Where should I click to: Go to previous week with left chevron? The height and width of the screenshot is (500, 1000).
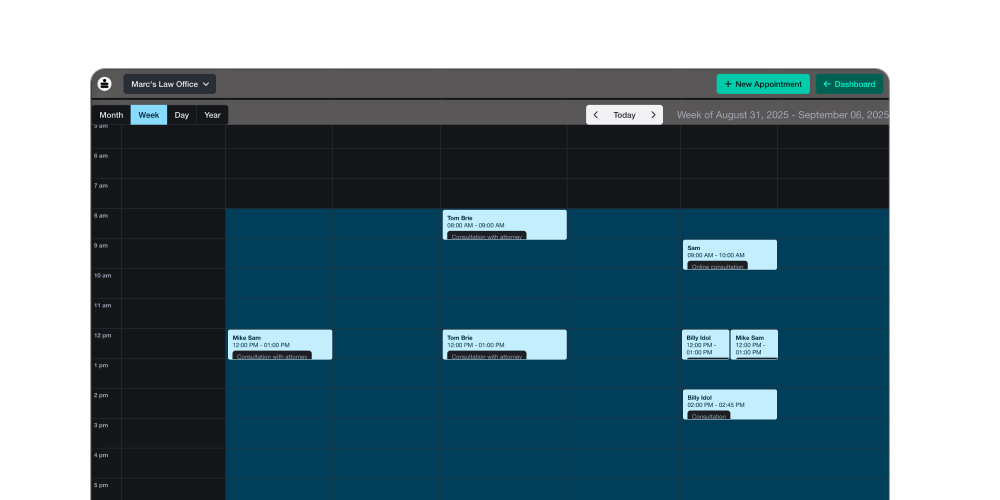tap(596, 115)
